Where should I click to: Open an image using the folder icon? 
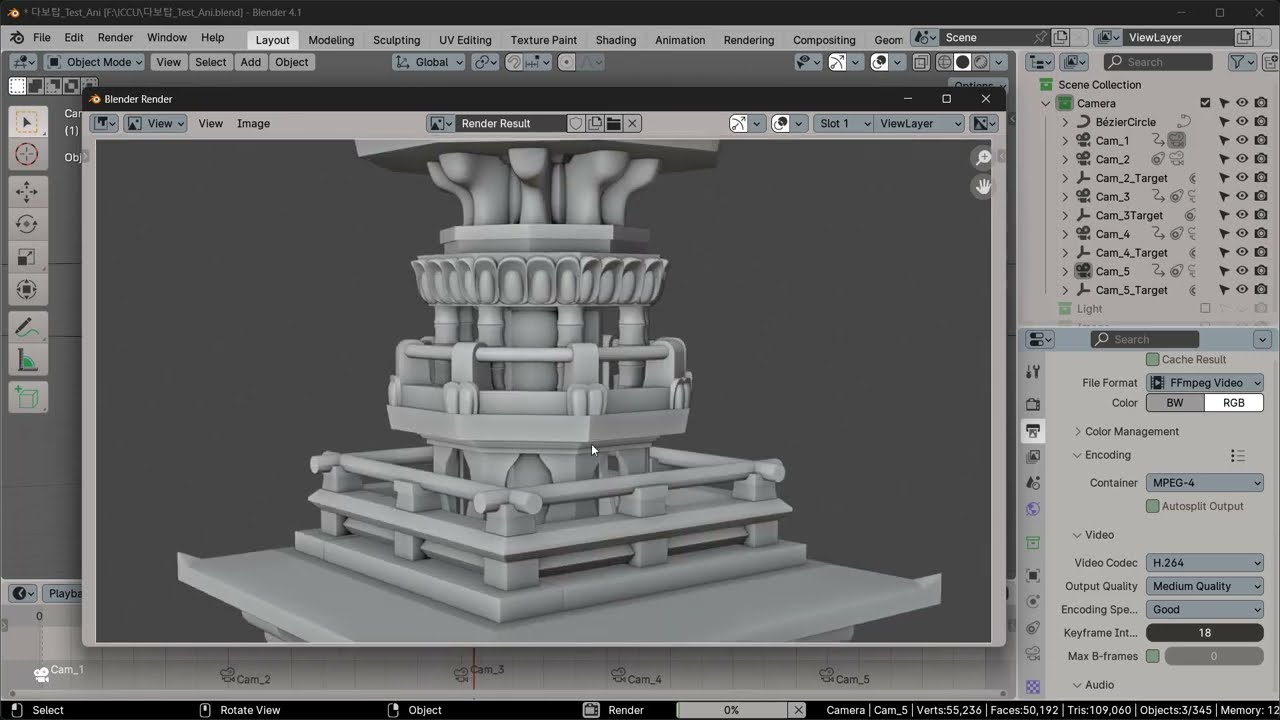[614, 123]
